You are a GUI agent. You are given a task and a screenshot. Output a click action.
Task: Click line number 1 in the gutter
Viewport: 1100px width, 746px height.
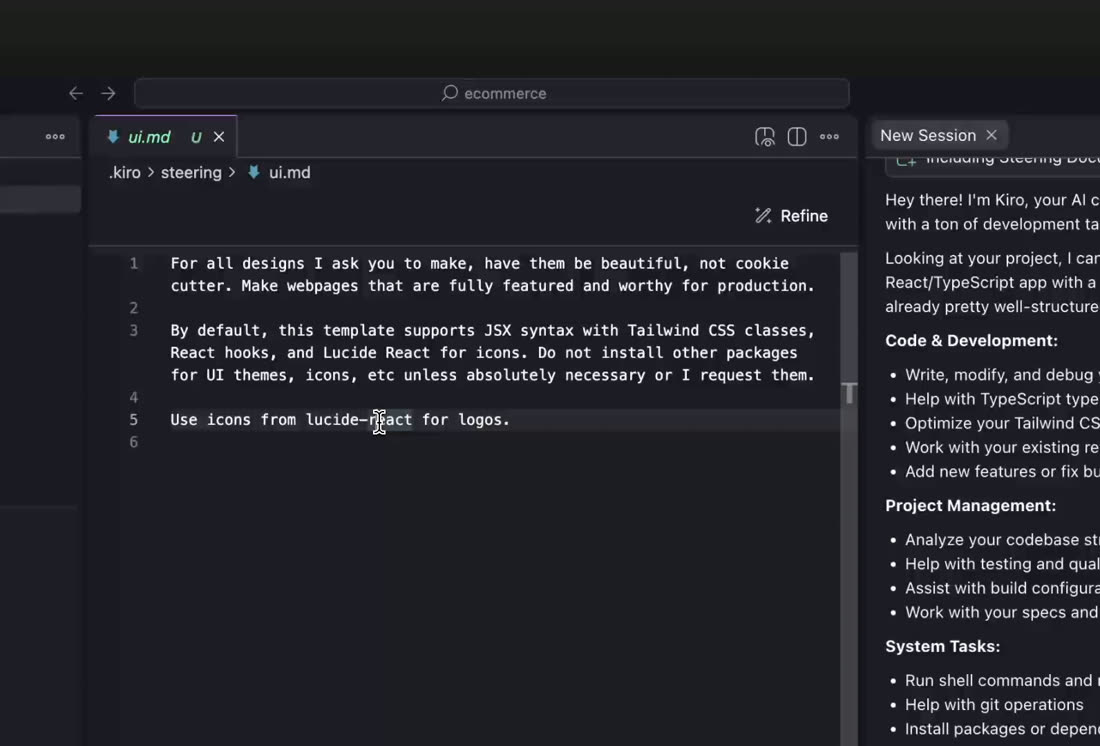tap(134, 264)
